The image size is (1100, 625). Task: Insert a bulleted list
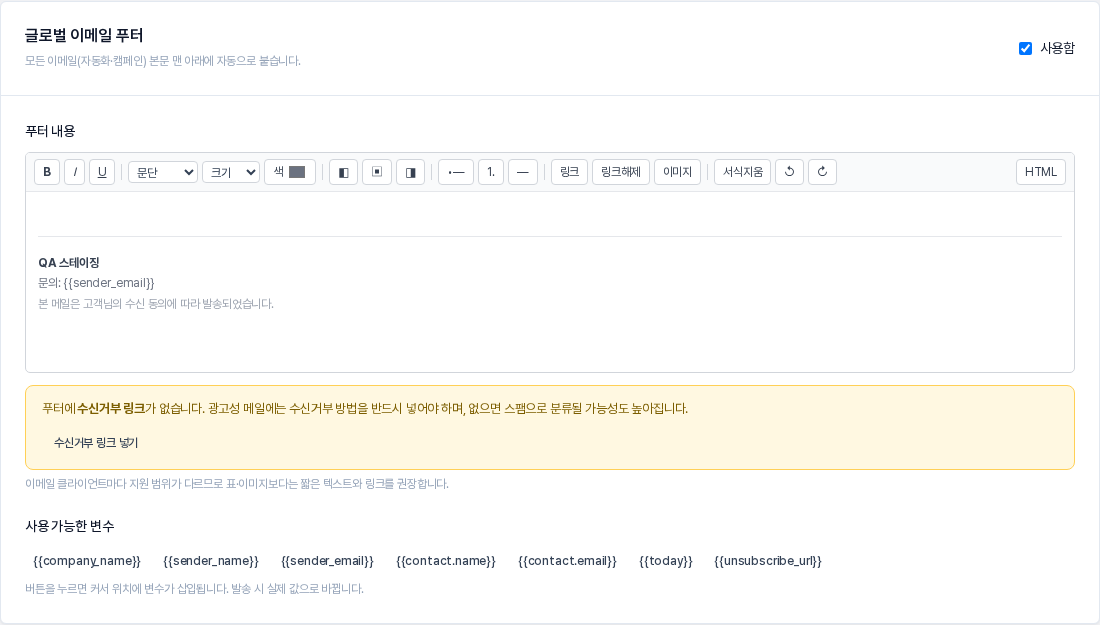pyautogui.click(x=456, y=172)
